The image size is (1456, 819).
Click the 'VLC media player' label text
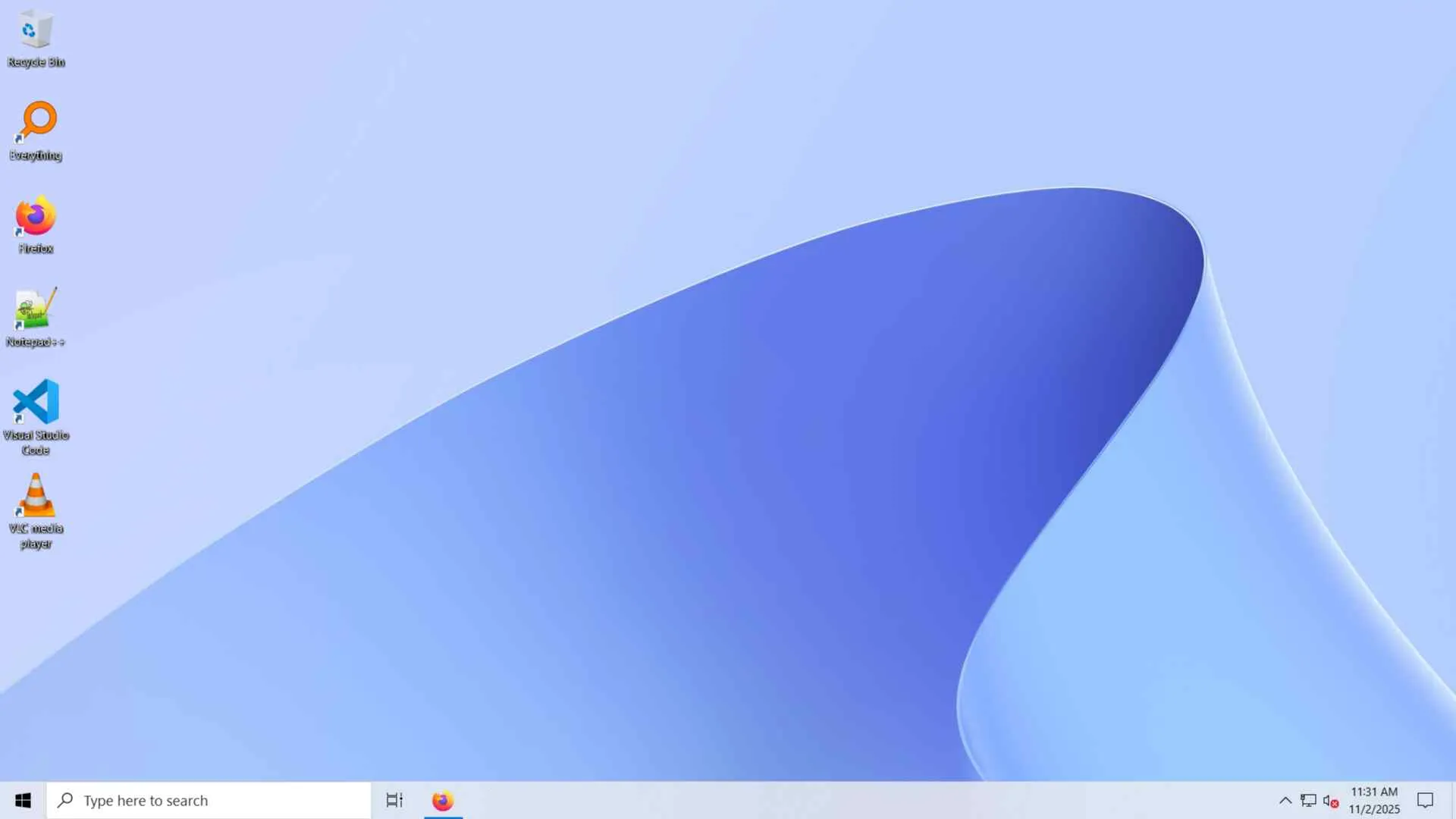36,535
